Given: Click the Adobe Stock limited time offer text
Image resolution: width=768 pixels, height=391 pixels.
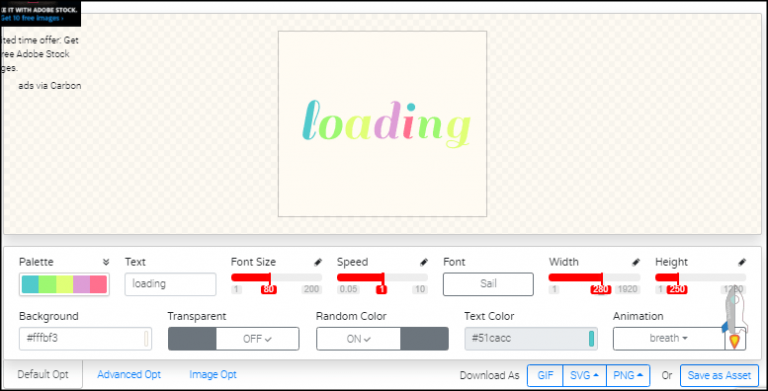Looking at the screenshot, I should pyautogui.click(x=39, y=54).
